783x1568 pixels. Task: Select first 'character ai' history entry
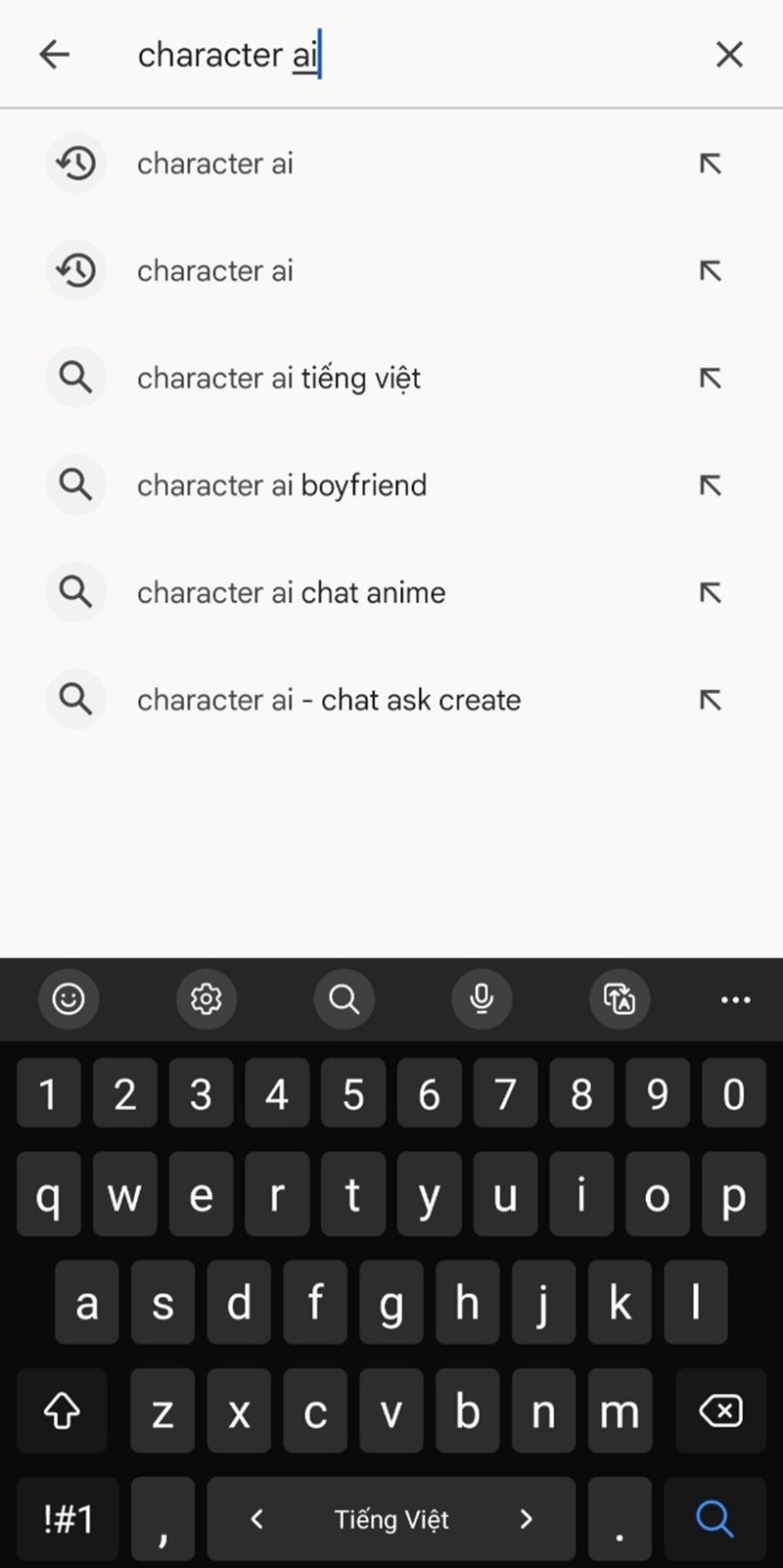215,163
